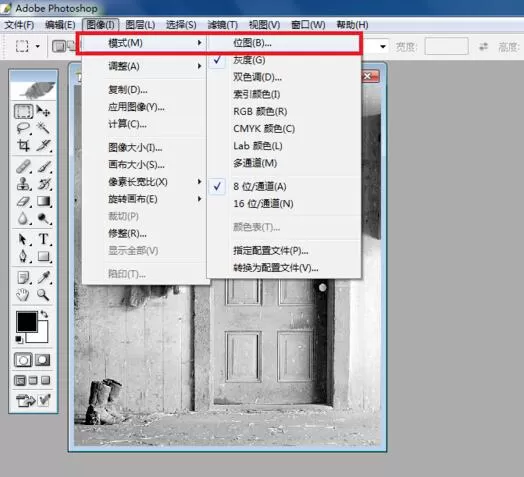Select the Slice tool
524x477 pixels.
(x=43, y=145)
